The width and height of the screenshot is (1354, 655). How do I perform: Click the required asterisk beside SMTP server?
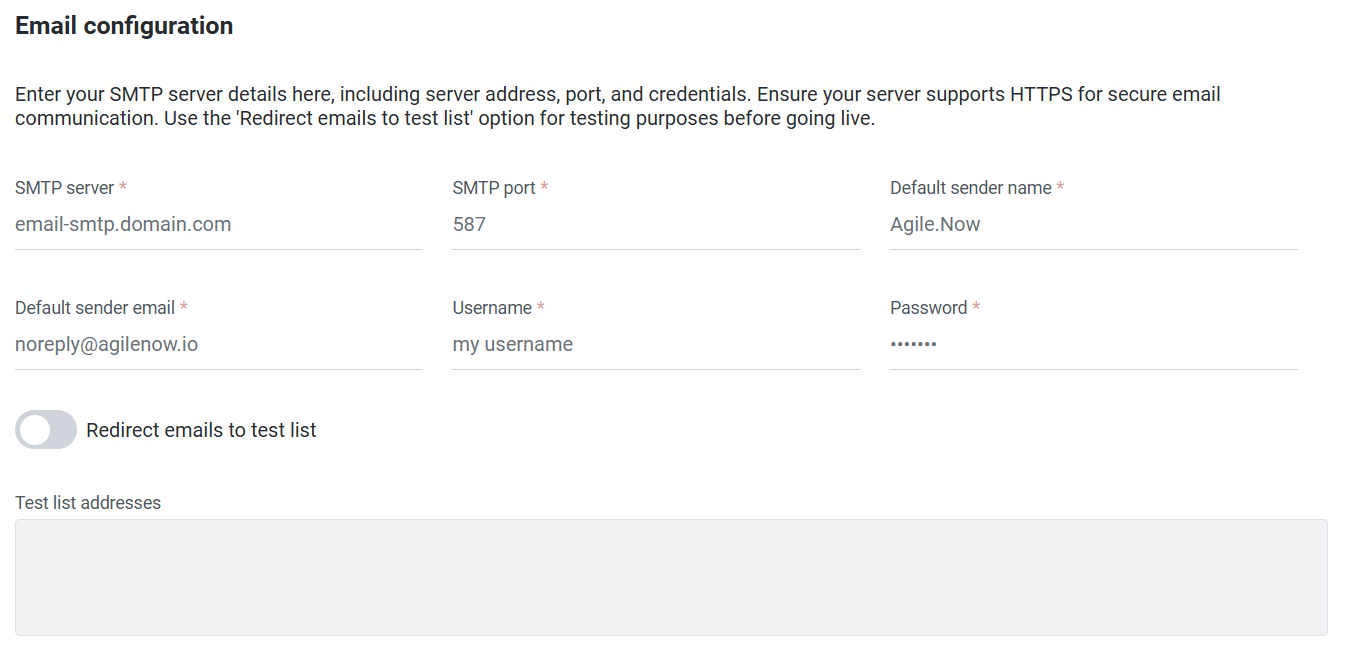point(124,186)
